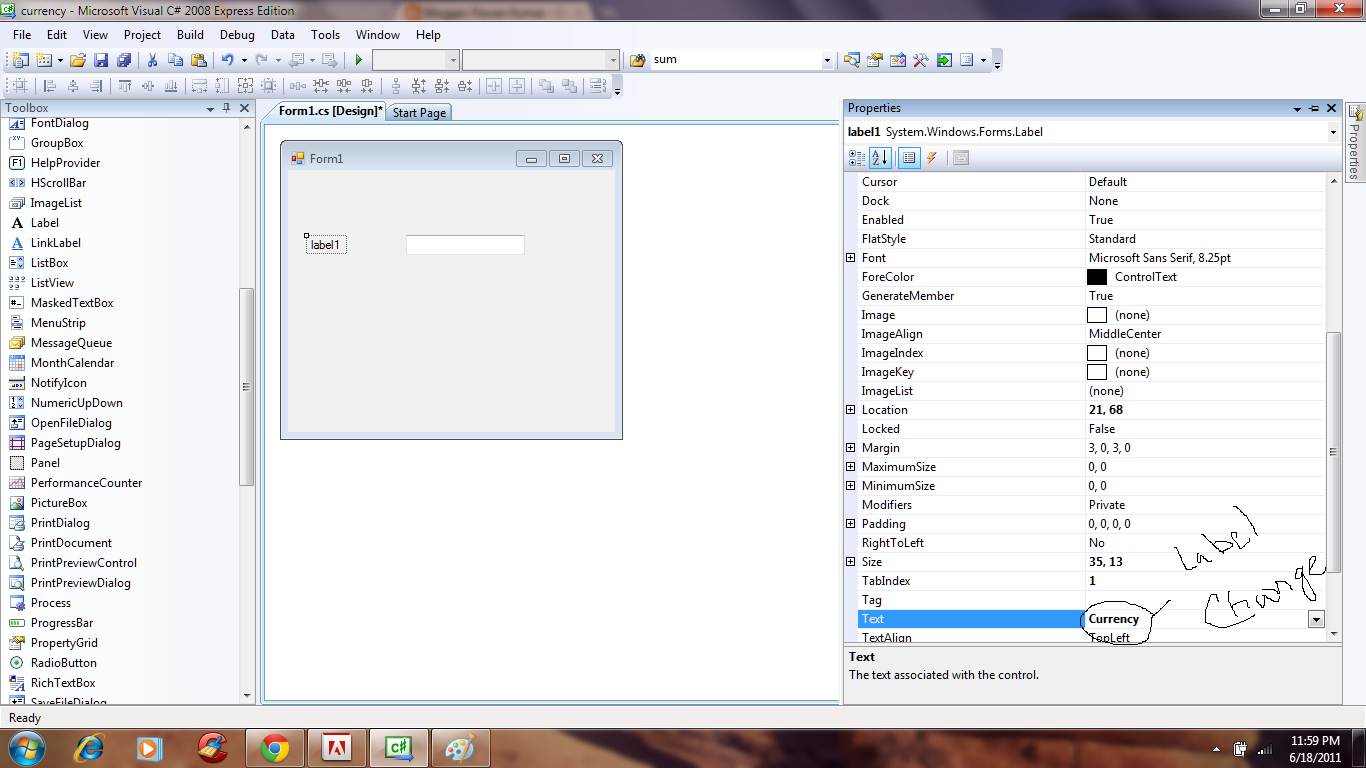The width and height of the screenshot is (1366, 768).
Task: Open the Debug menu
Action: (x=237, y=34)
